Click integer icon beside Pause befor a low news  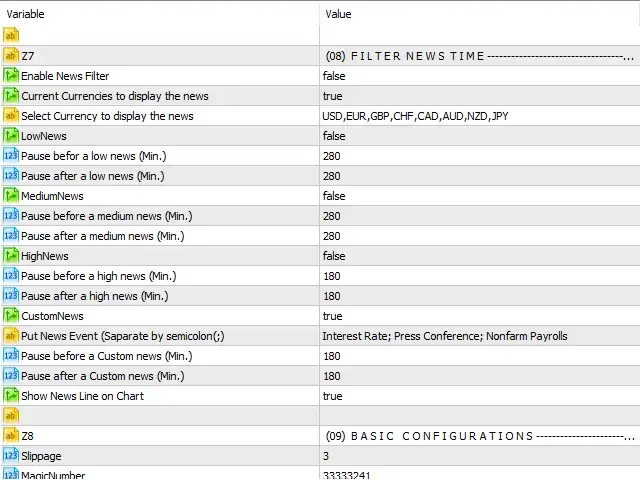click(11, 156)
